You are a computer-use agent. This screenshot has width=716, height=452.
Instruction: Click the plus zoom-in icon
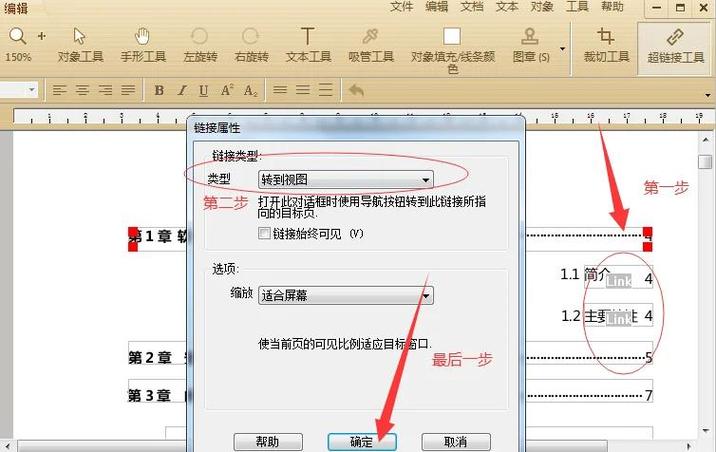point(42,36)
